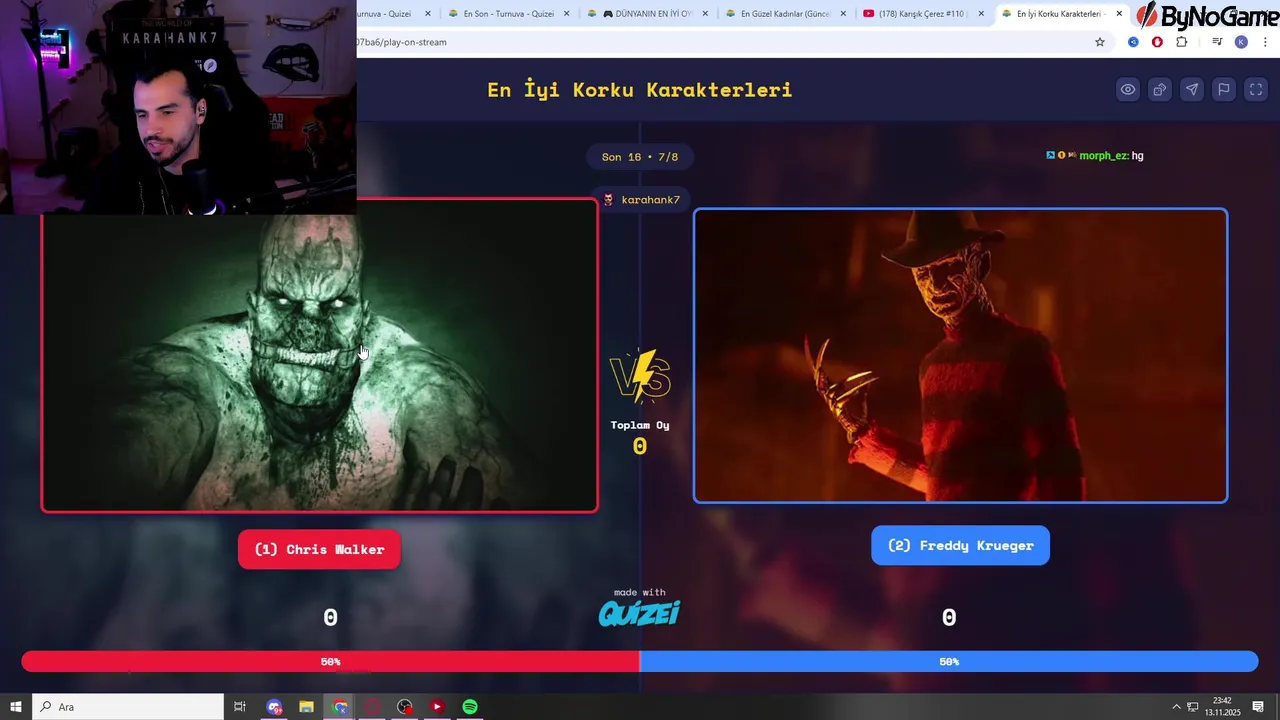Open the dark red circular taskbar app
Viewport: 1280px width, 720px height.
[x=372, y=707]
